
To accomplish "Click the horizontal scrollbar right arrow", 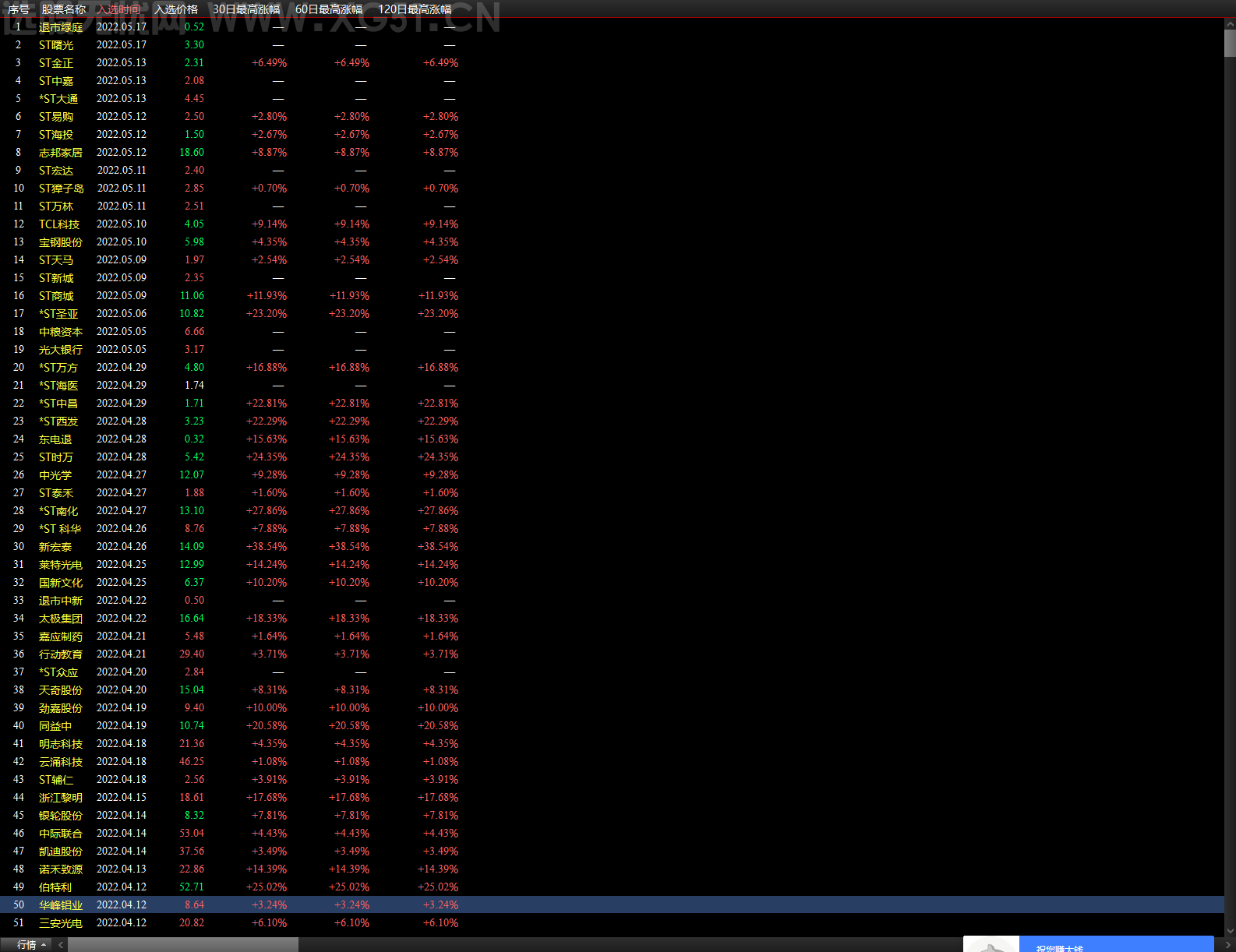I will (x=1230, y=945).
